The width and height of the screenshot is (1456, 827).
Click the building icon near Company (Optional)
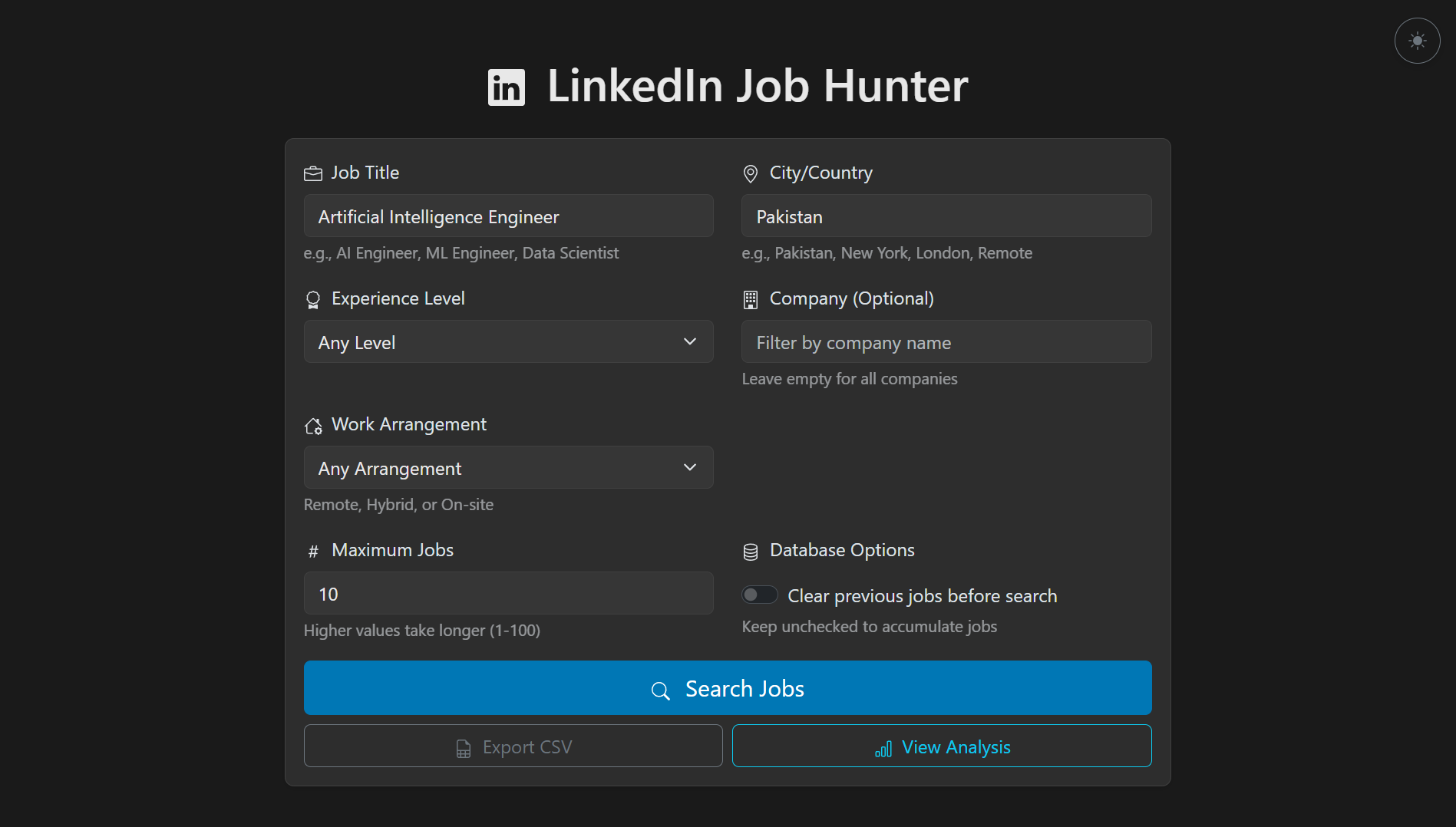pyautogui.click(x=750, y=299)
